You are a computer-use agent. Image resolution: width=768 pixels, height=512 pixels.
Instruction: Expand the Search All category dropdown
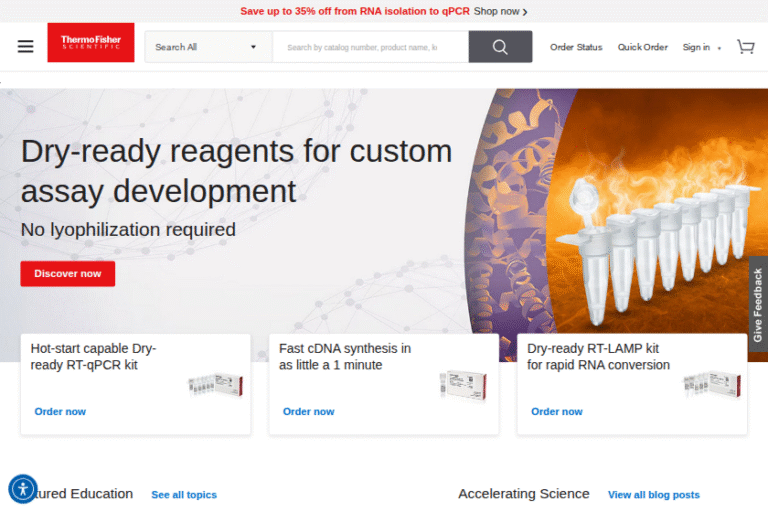207,47
